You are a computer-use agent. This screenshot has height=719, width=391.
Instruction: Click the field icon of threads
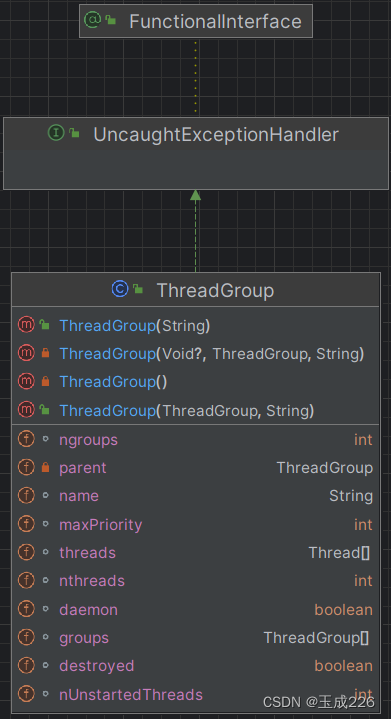(x=26, y=552)
